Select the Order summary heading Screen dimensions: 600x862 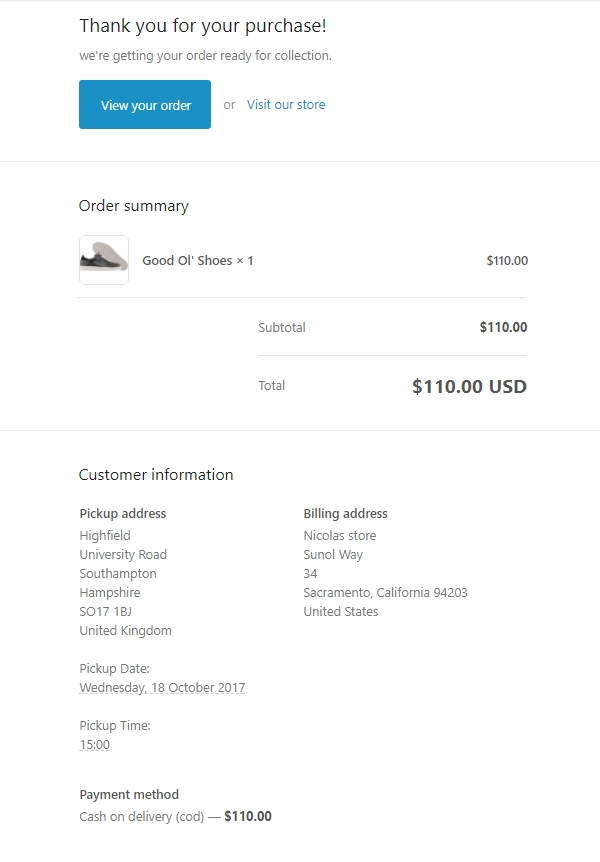click(134, 206)
